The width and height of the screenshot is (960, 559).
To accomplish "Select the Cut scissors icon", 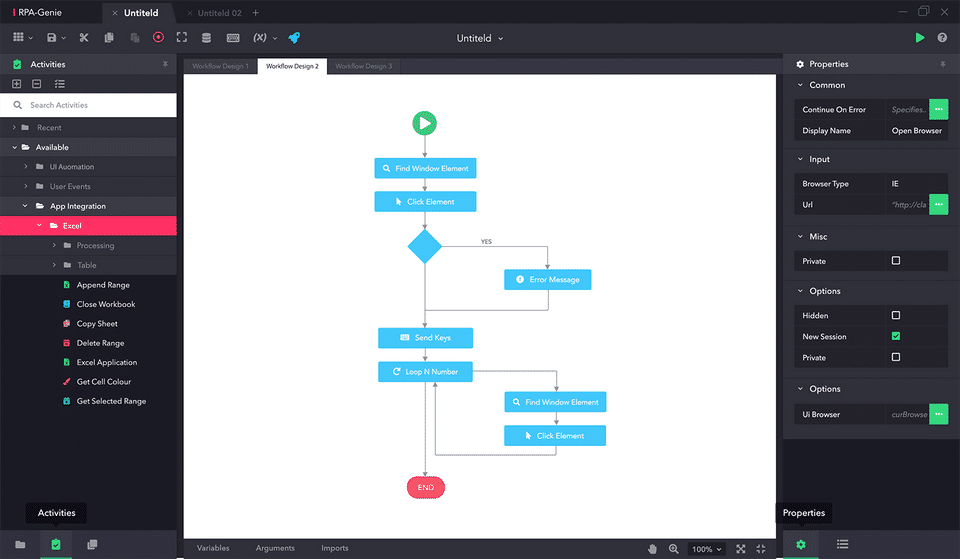I will click(x=84, y=37).
